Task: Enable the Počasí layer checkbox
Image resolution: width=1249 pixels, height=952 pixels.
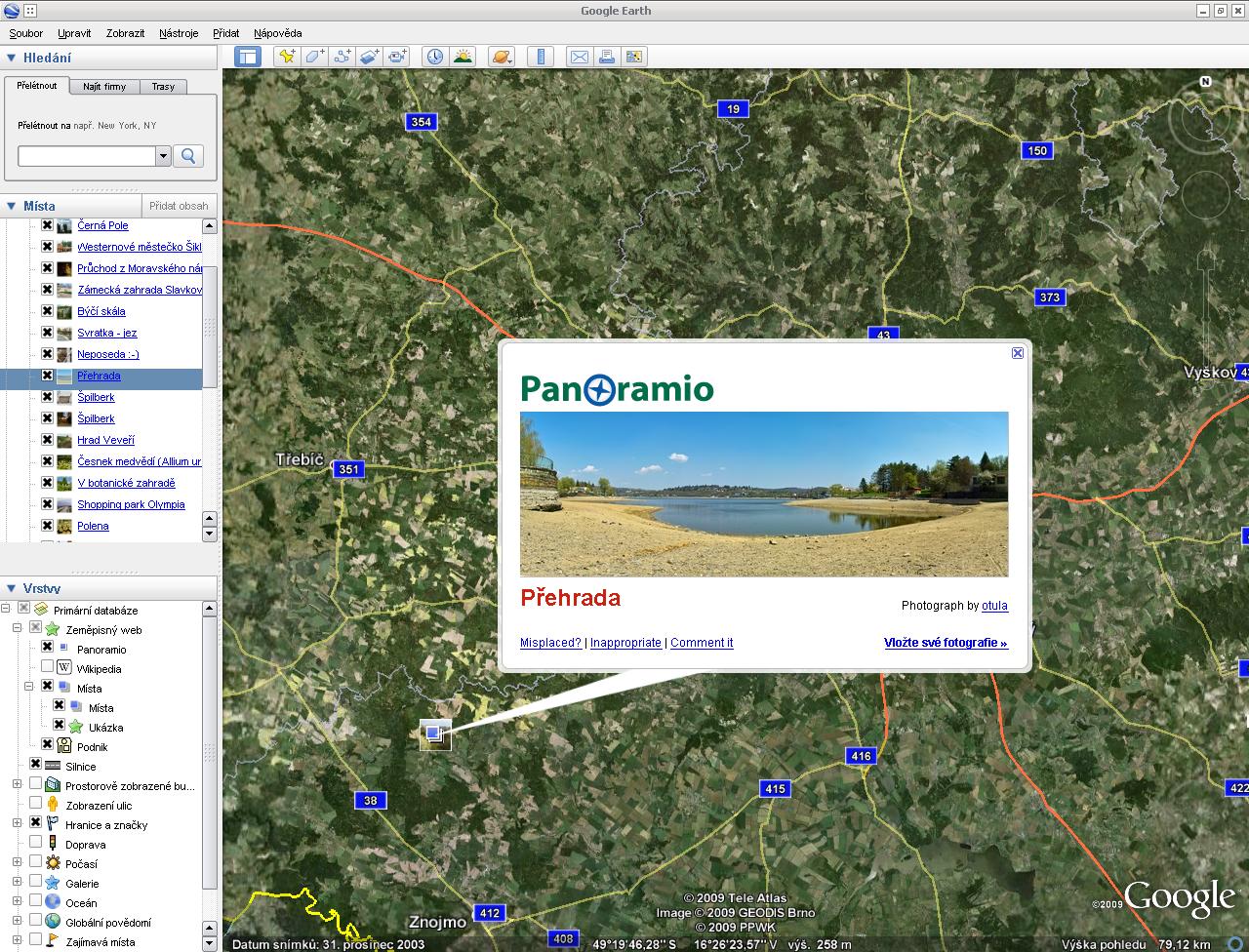Action: (x=35, y=862)
